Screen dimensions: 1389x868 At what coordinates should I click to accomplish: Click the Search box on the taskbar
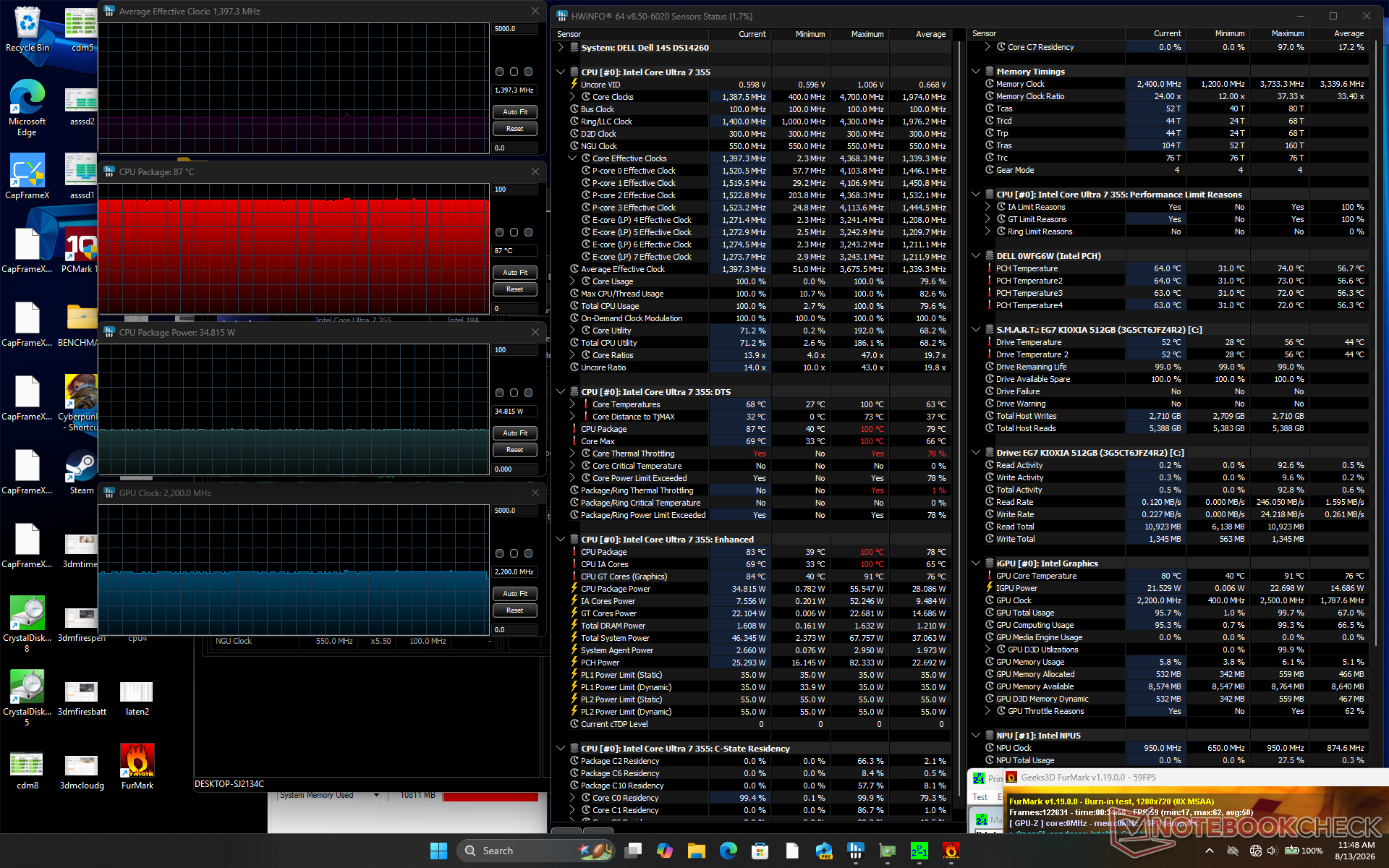[x=535, y=851]
